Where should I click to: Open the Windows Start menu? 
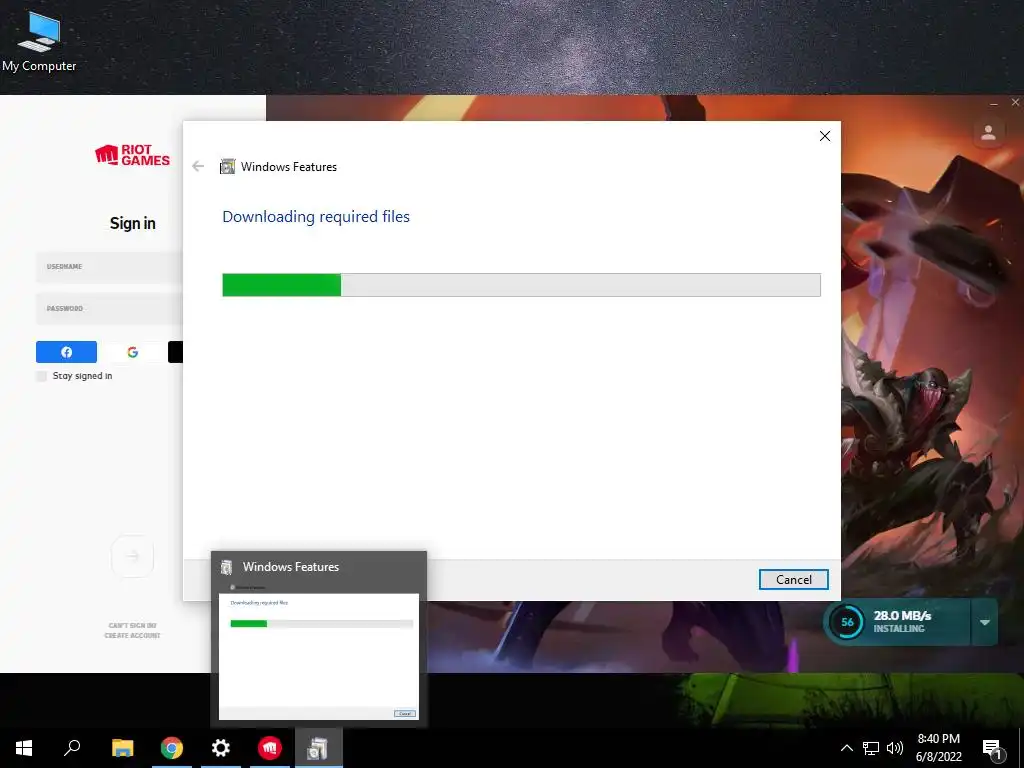(24, 748)
